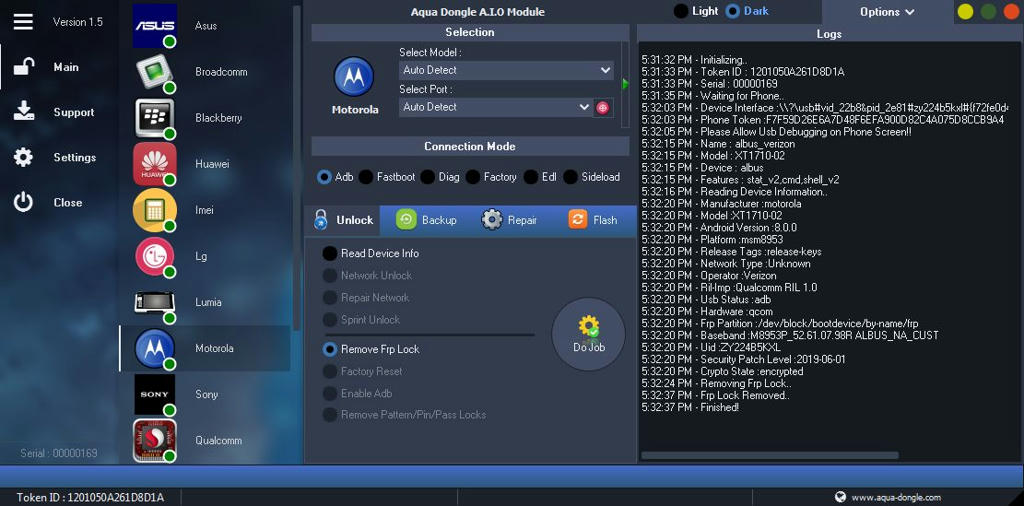Click the Settings menu label
The image size is (1024, 506).
click(x=74, y=157)
